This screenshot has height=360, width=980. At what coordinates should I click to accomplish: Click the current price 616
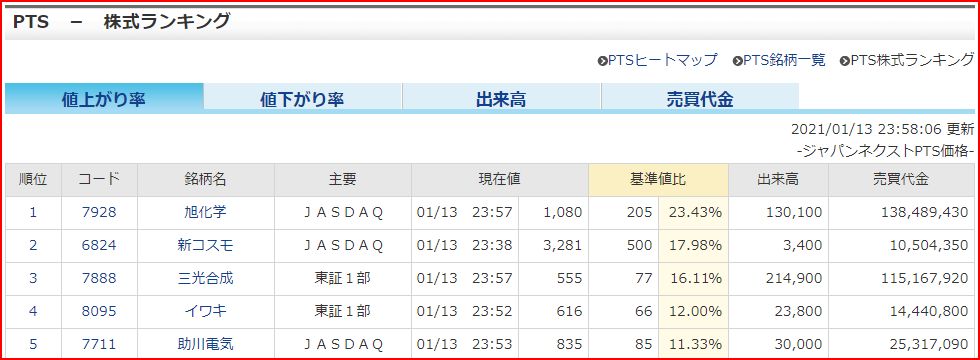pos(570,311)
